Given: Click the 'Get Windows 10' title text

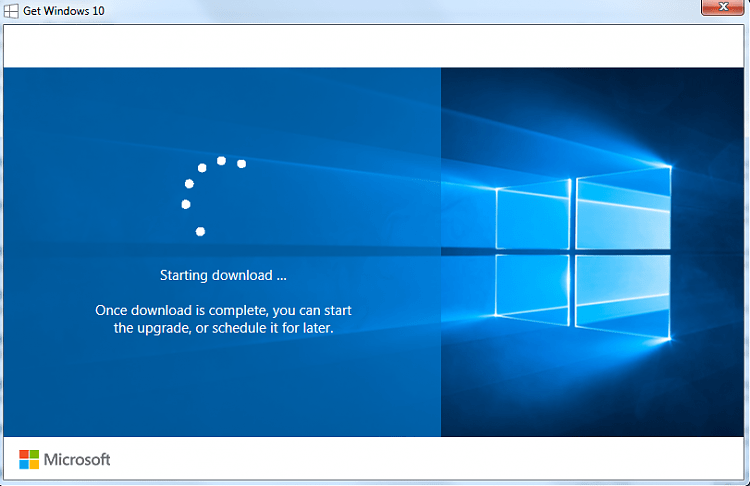Looking at the screenshot, I should 64,11.
